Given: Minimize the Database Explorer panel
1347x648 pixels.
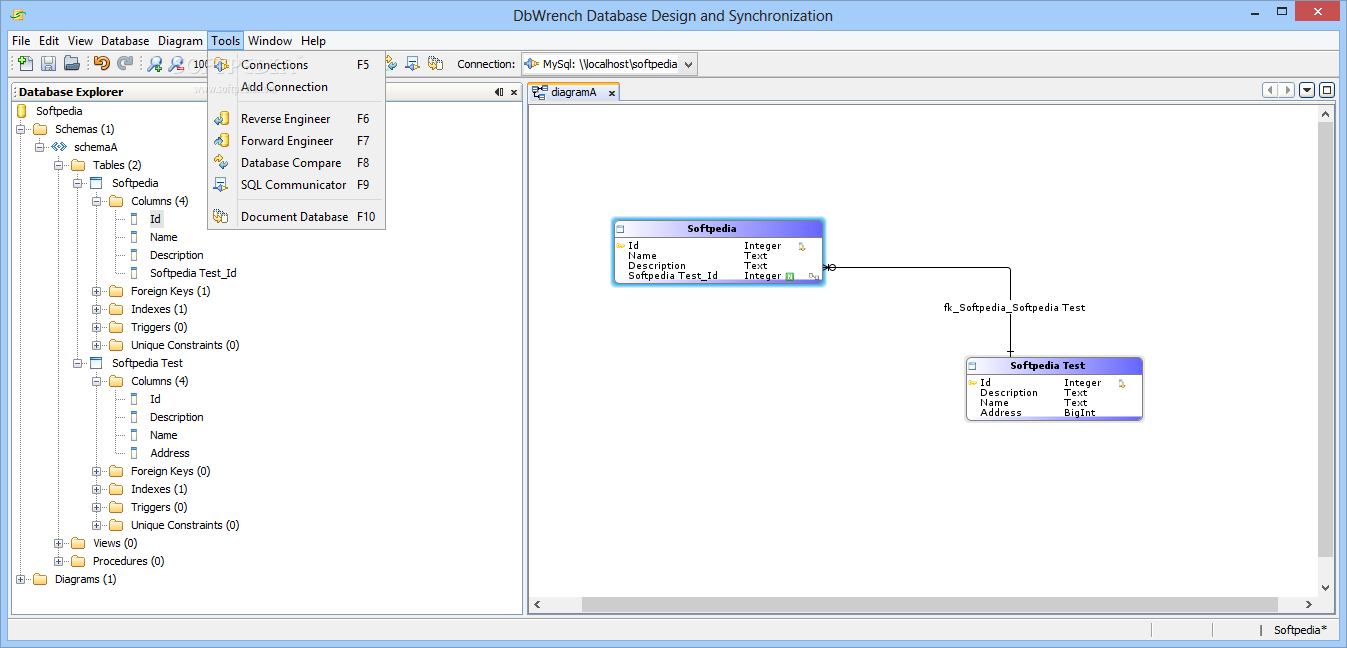Looking at the screenshot, I should pyautogui.click(x=499, y=92).
